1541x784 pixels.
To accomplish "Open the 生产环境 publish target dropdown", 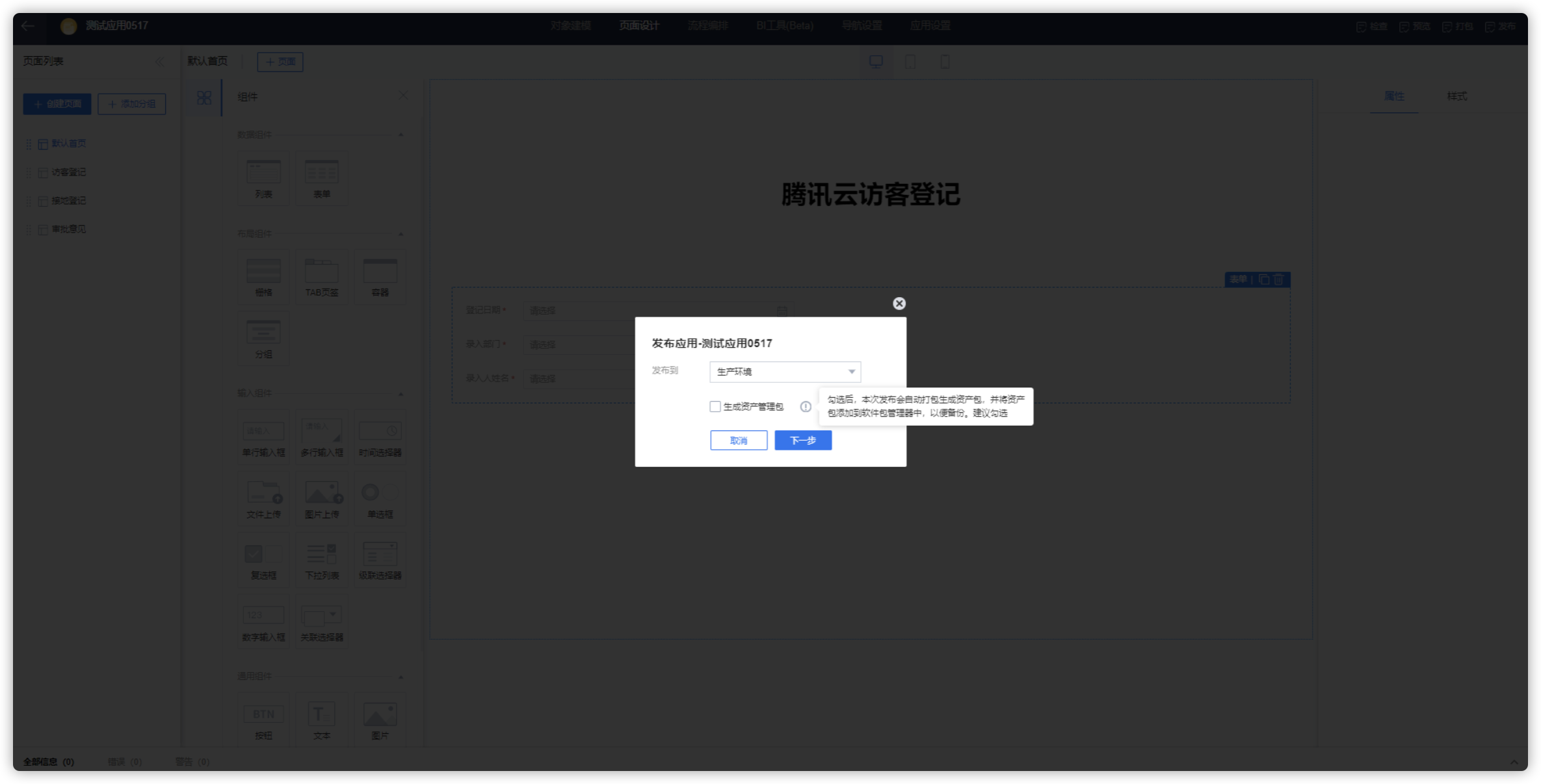I will (785, 372).
